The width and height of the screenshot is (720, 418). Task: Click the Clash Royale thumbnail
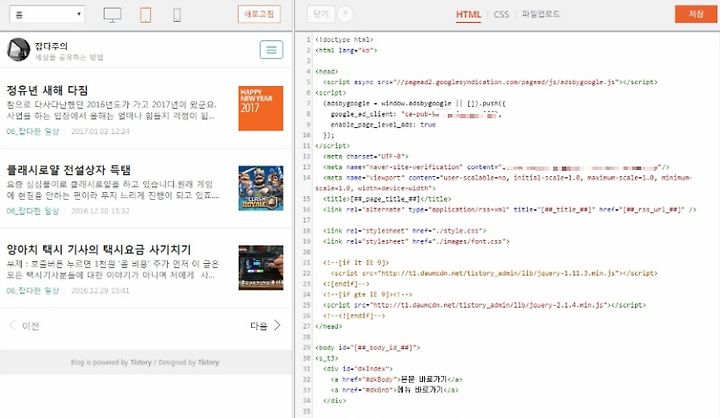coord(261,188)
